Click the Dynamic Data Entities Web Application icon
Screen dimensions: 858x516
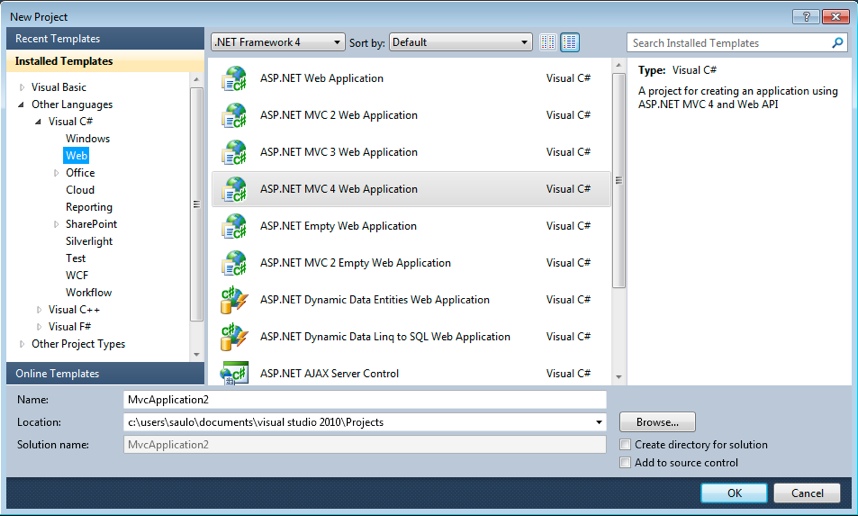coord(234,300)
